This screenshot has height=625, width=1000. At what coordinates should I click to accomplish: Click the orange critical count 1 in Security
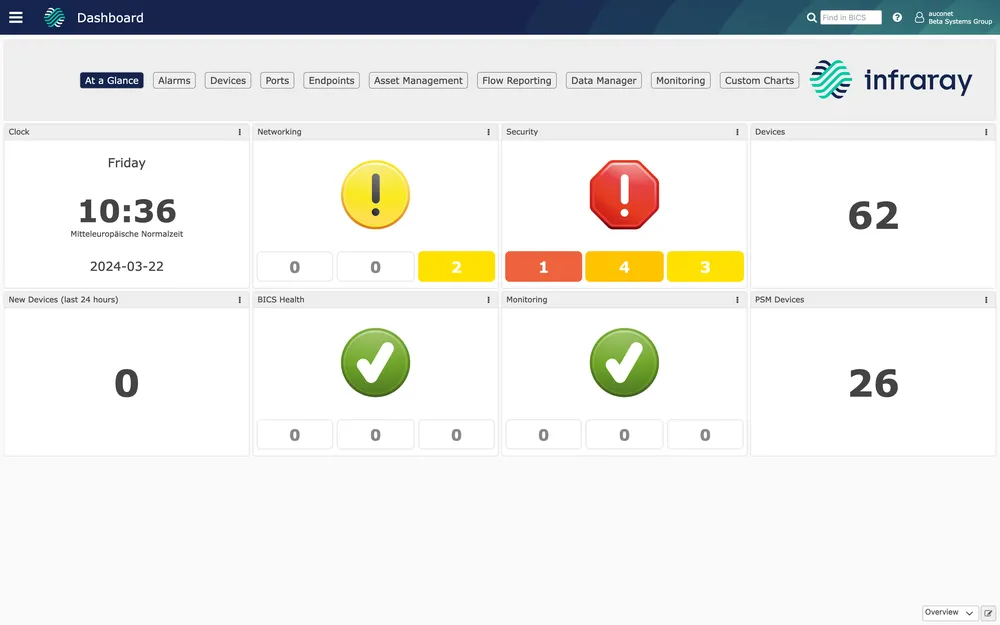(x=543, y=267)
